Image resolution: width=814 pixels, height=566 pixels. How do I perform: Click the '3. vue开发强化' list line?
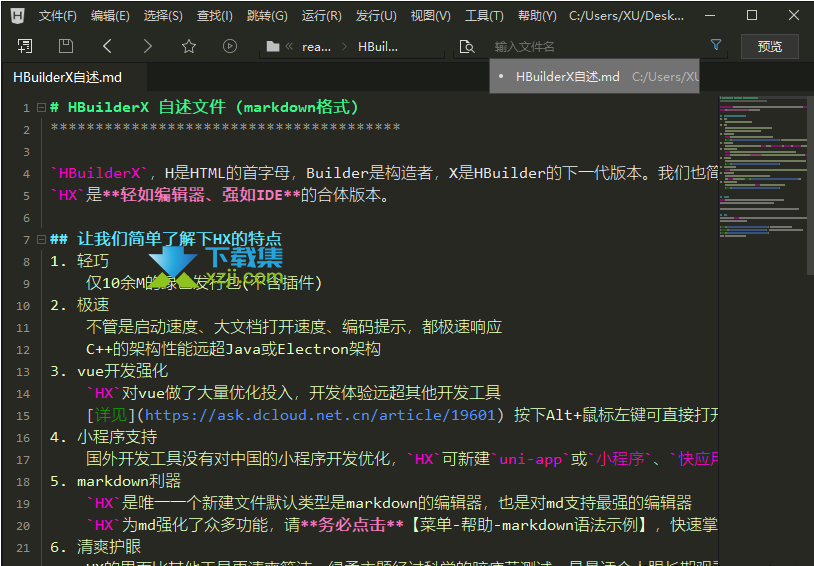[109, 371]
